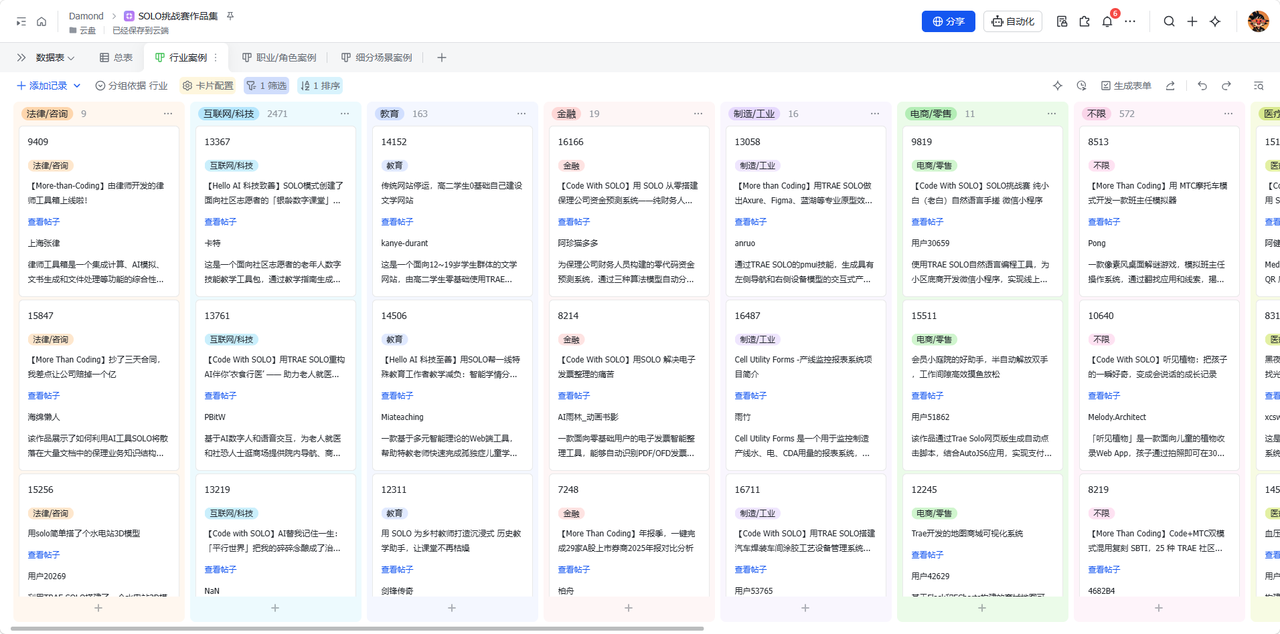Click the Damond breadcrumb
1280x634 pixels.
[x=86, y=16]
